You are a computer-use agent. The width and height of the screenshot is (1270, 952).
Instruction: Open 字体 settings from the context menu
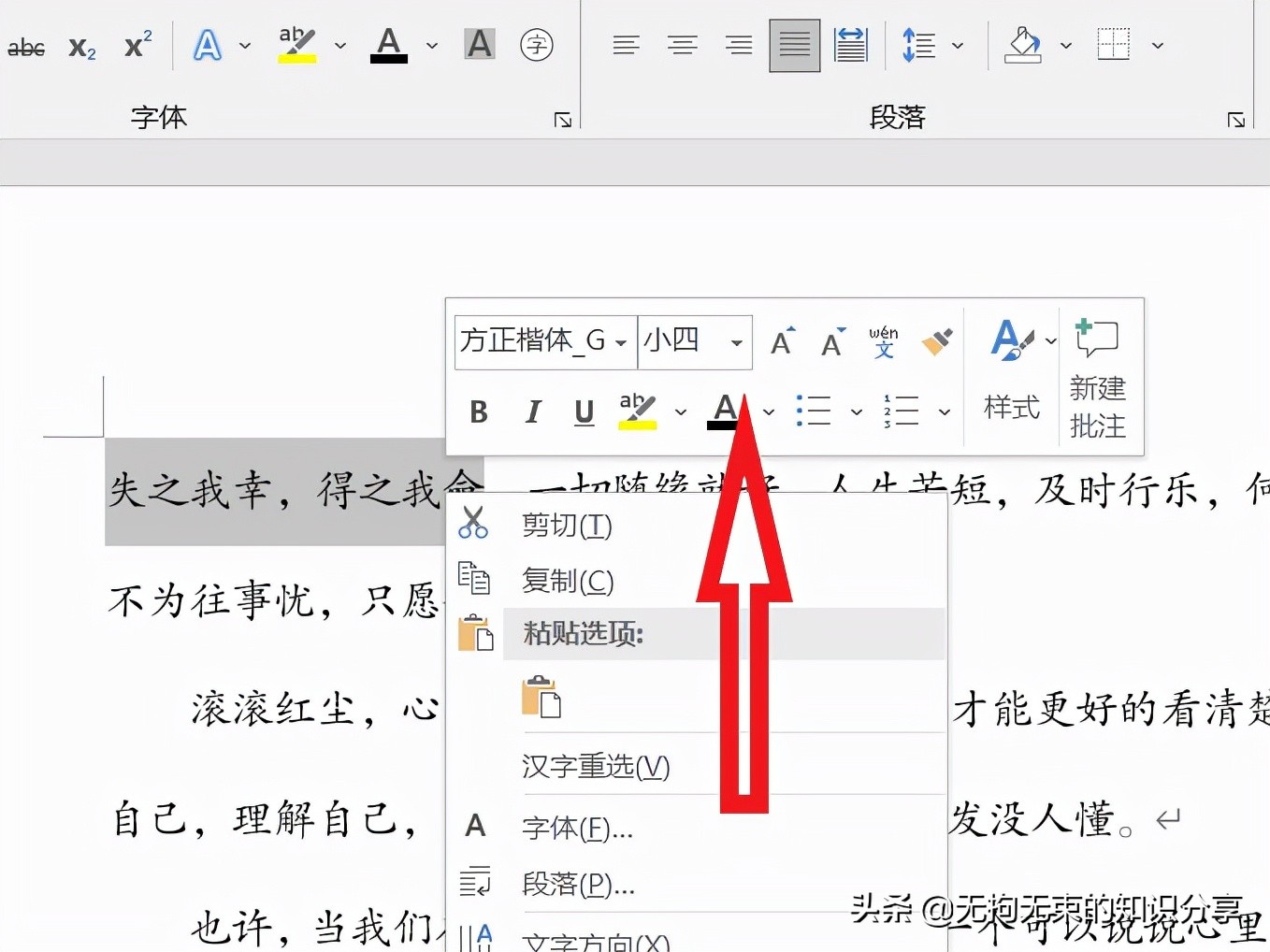[x=576, y=827]
